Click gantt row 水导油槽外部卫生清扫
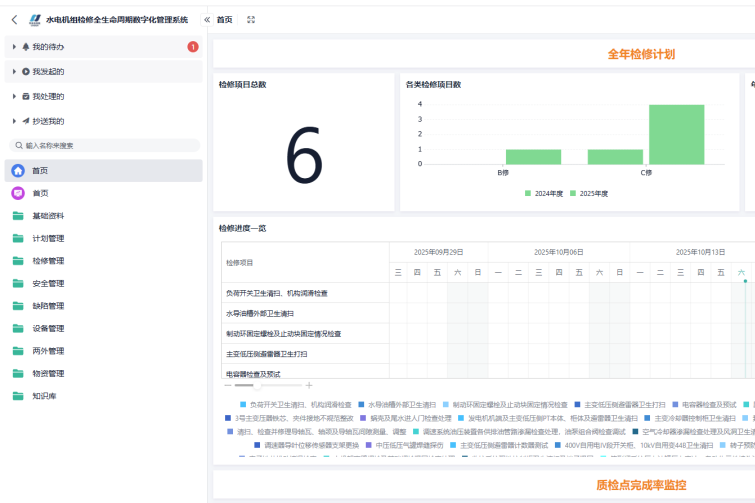This screenshot has height=503, width=755. [x=305, y=313]
